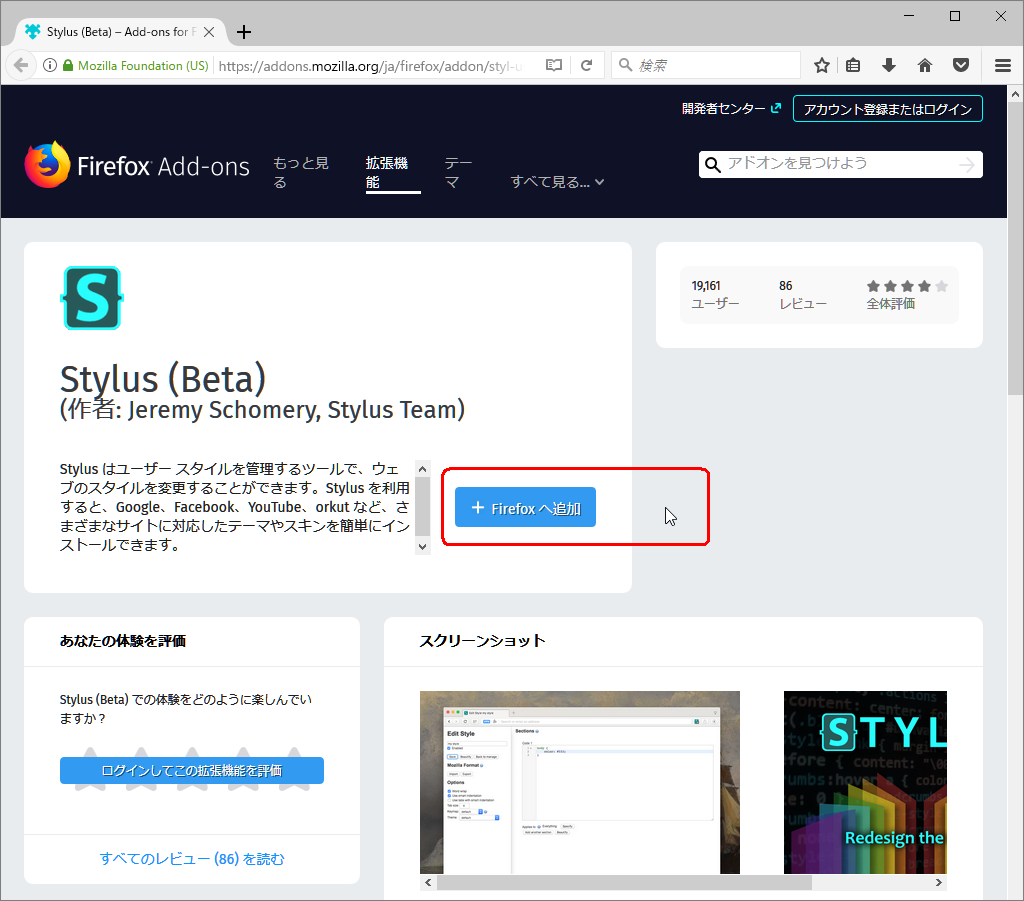Open the もっと見る navigation item
The height and width of the screenshot is (901, 1024).
click(300, 172)
